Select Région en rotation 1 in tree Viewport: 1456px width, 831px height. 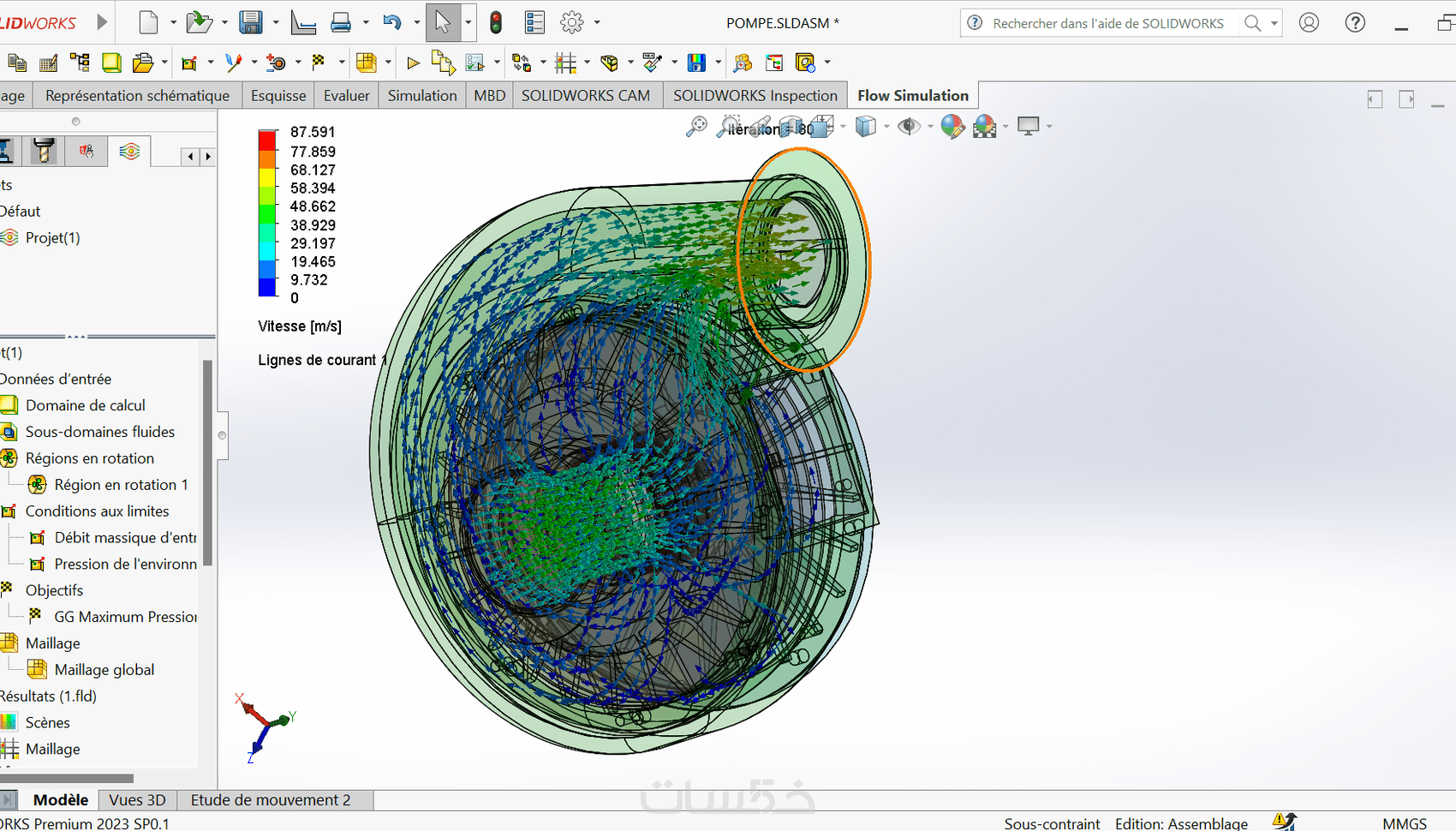coord(121,485)
